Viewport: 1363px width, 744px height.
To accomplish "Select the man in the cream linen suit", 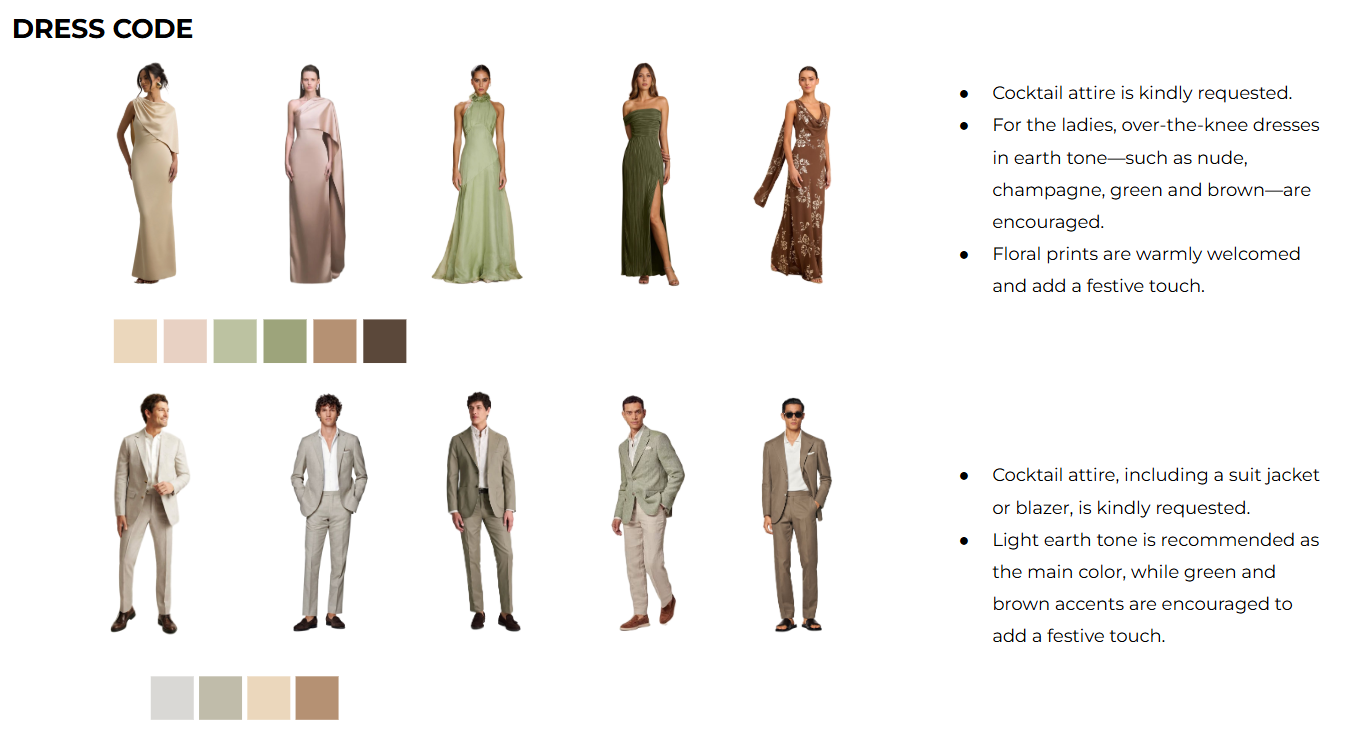I will (150, 513).
